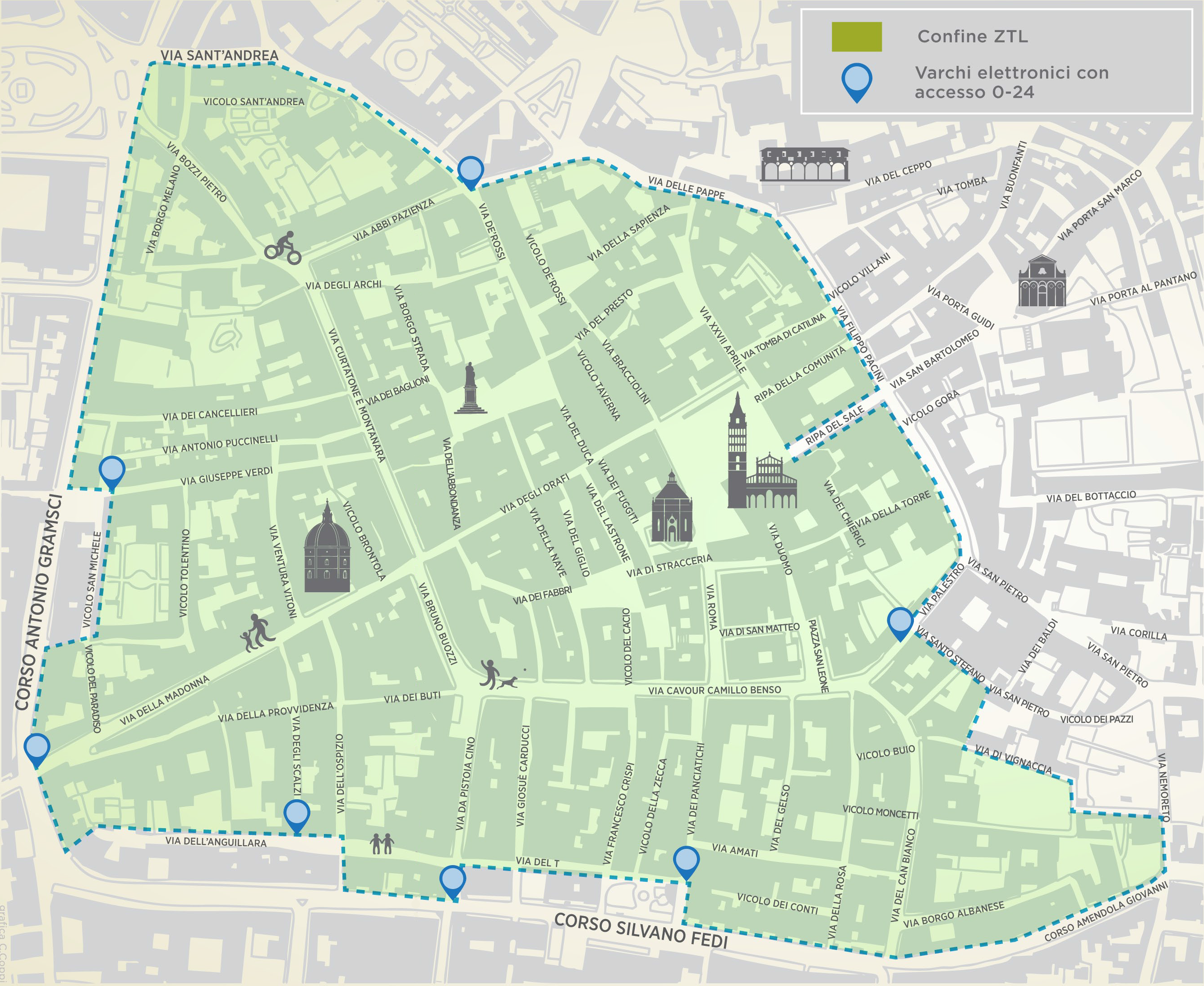Click the access pin at Via De'Rossi
The height and width of the screenshot is (986, 1204).
click(470, 173)
